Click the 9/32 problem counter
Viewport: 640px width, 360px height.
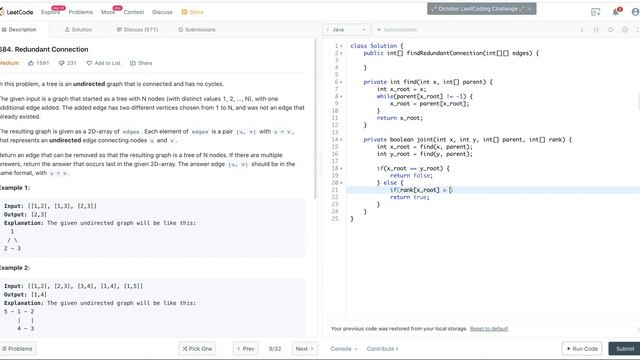tap(275, 349)
